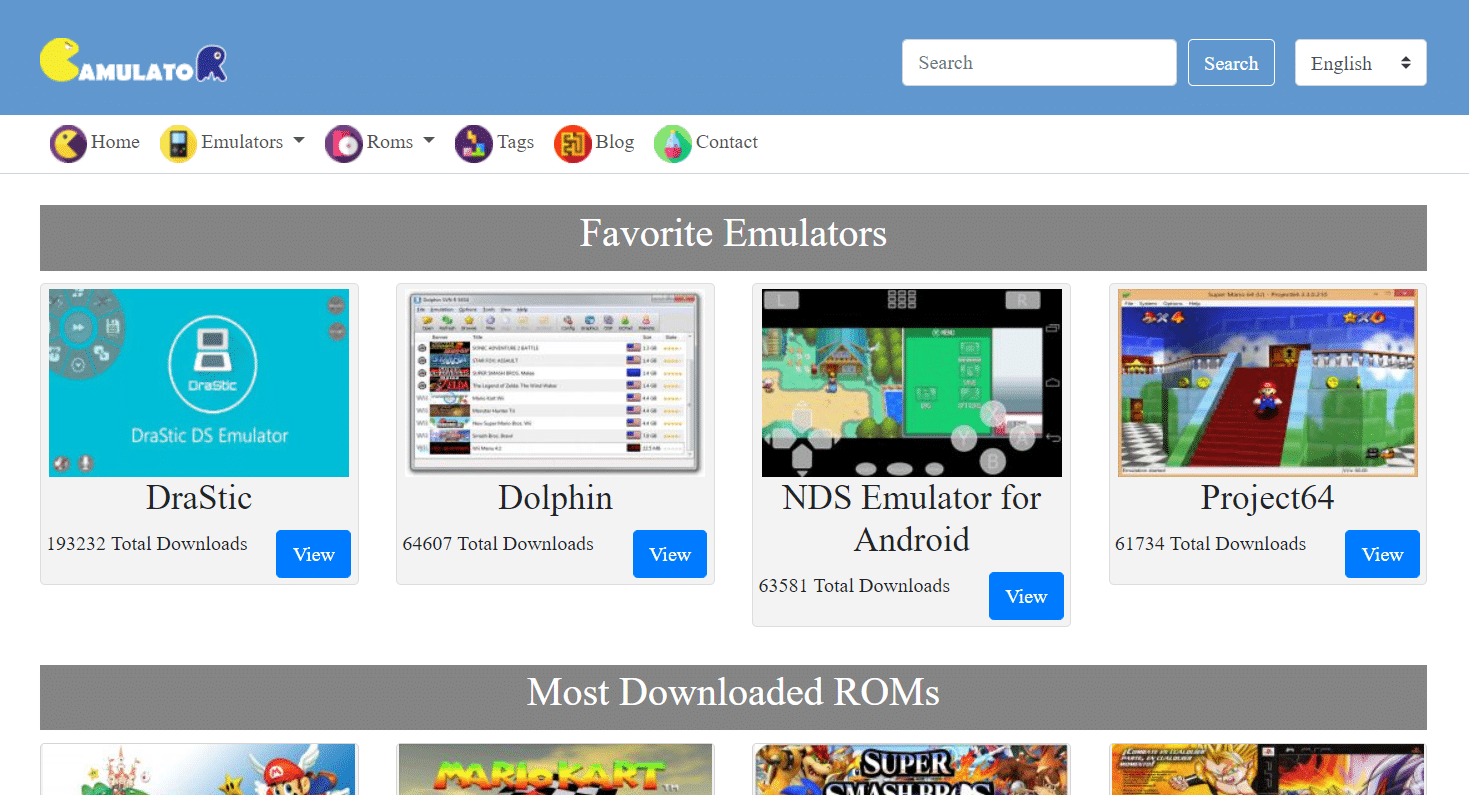The height and width of the screenshot is (795, 1469).
Task: Click the NDS Emulator for Android title
Action: 912,518
